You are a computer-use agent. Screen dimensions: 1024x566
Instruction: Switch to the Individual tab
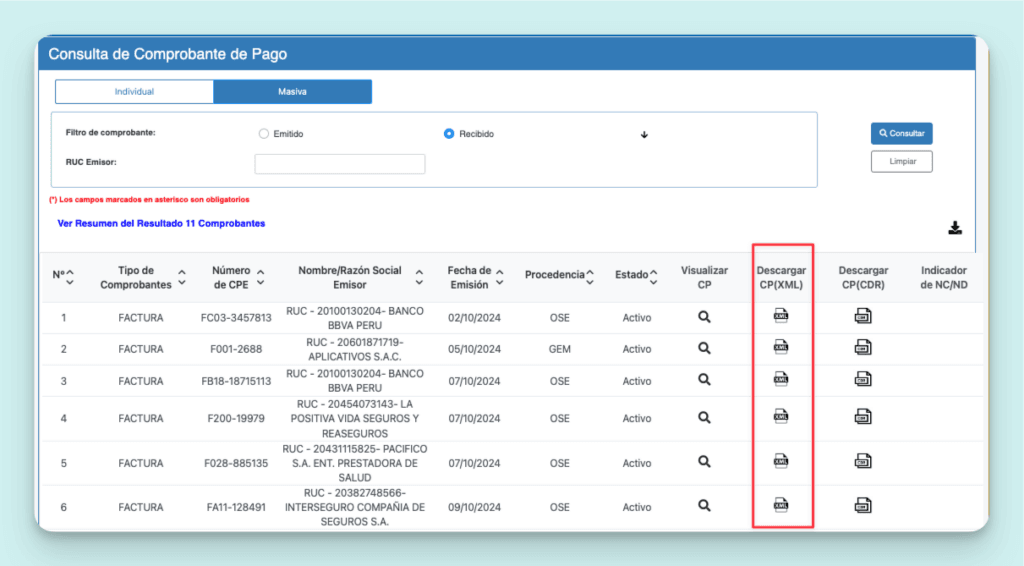point(134,91)
